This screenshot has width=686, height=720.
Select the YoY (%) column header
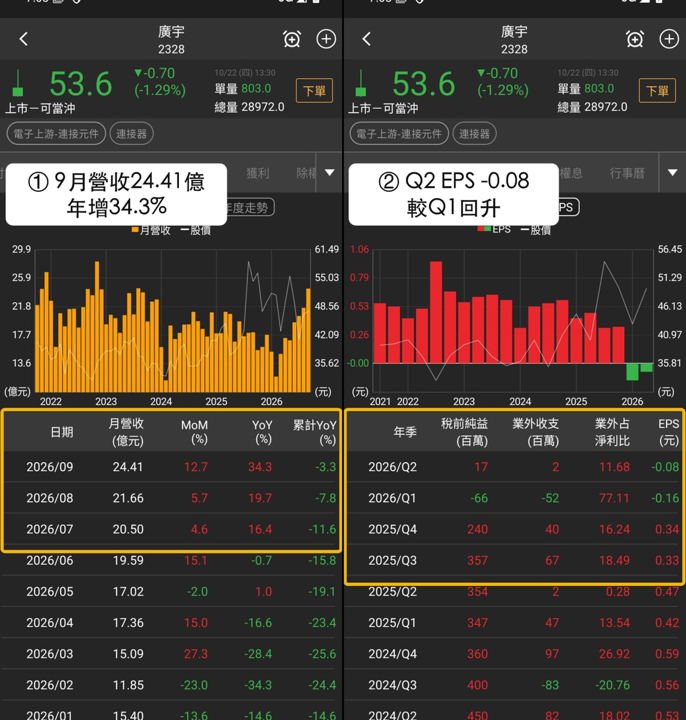[x=262, y=432]
